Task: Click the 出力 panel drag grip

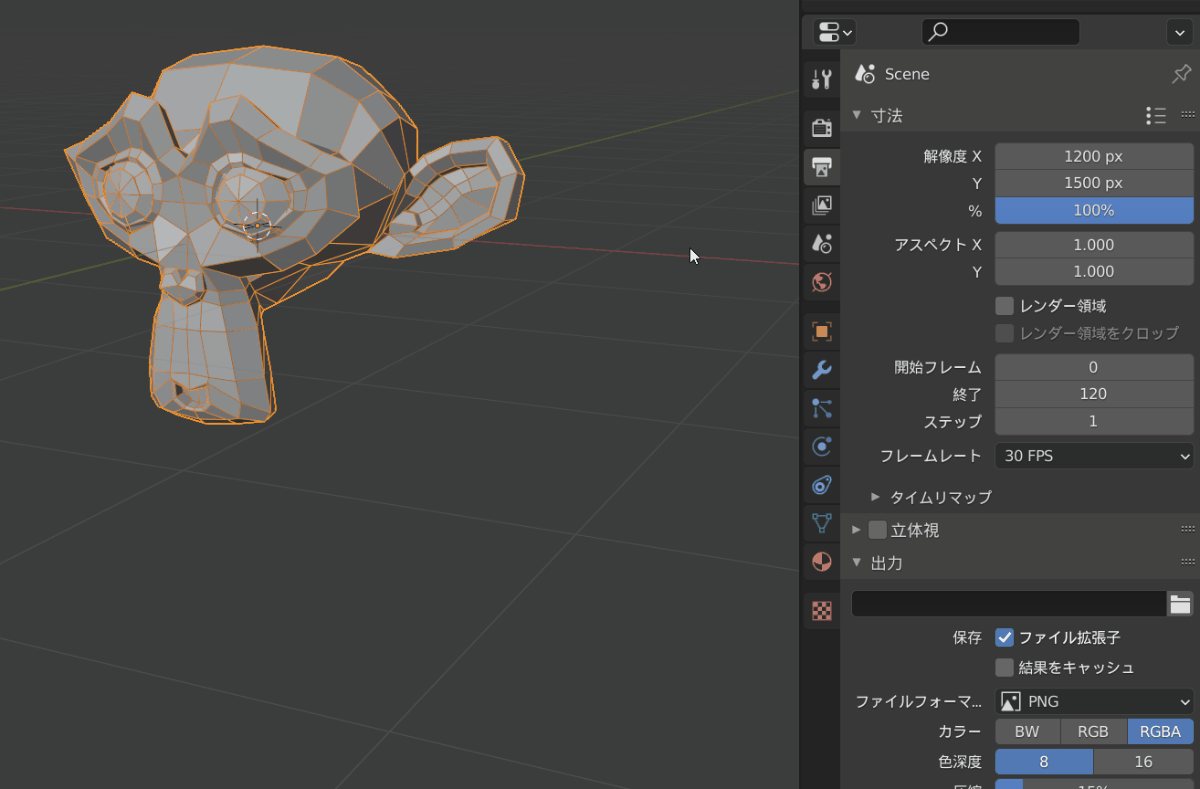Action: tap(1188, 563)
